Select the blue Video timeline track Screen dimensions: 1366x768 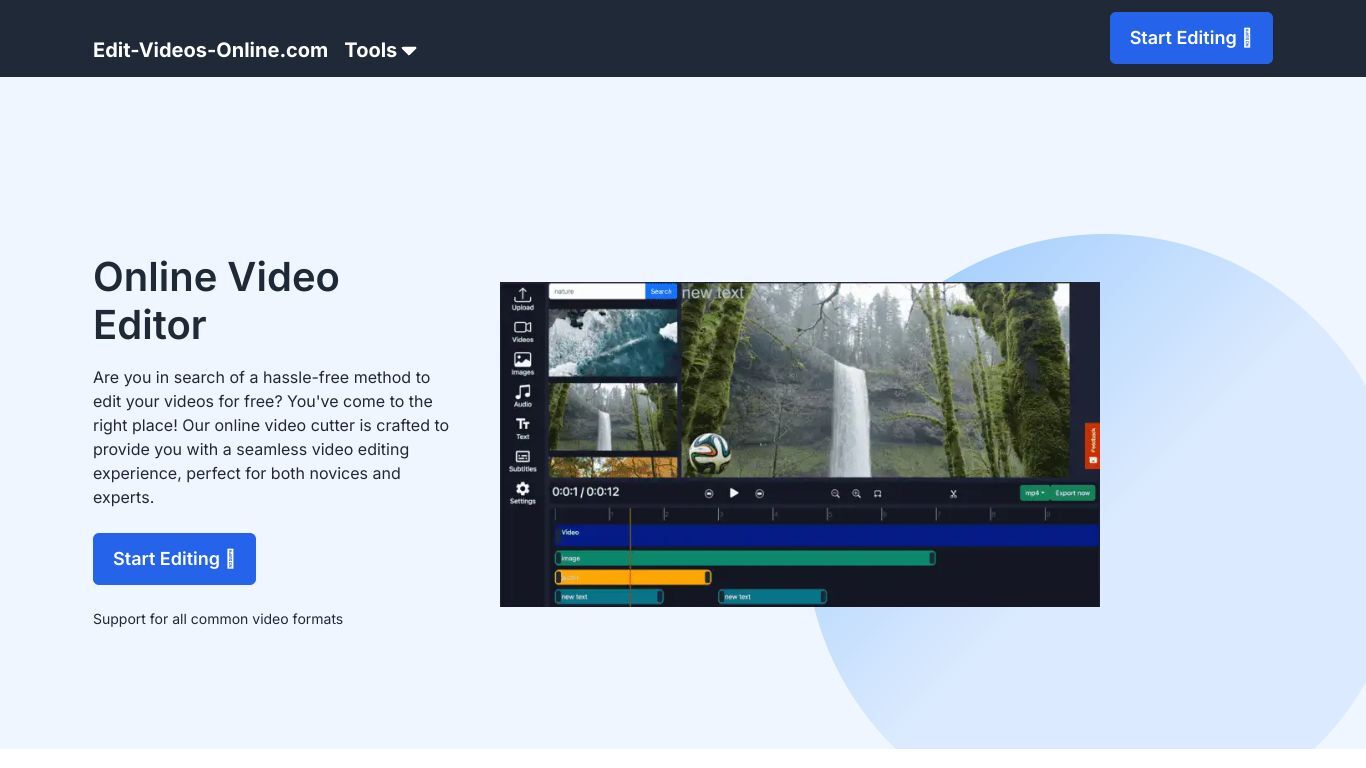(827, 535)
